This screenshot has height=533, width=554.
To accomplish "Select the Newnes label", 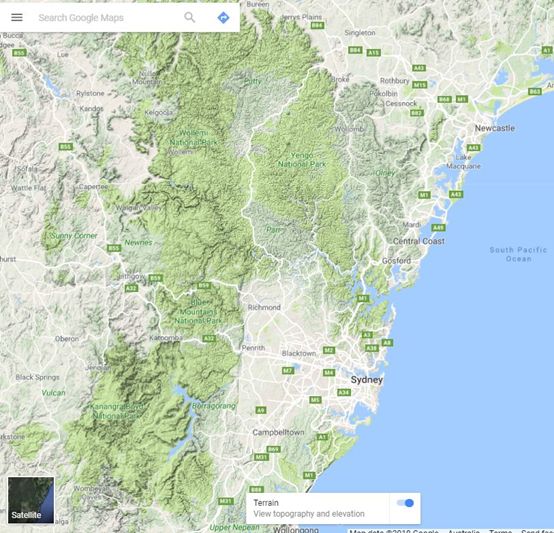I will coord(138,242).
